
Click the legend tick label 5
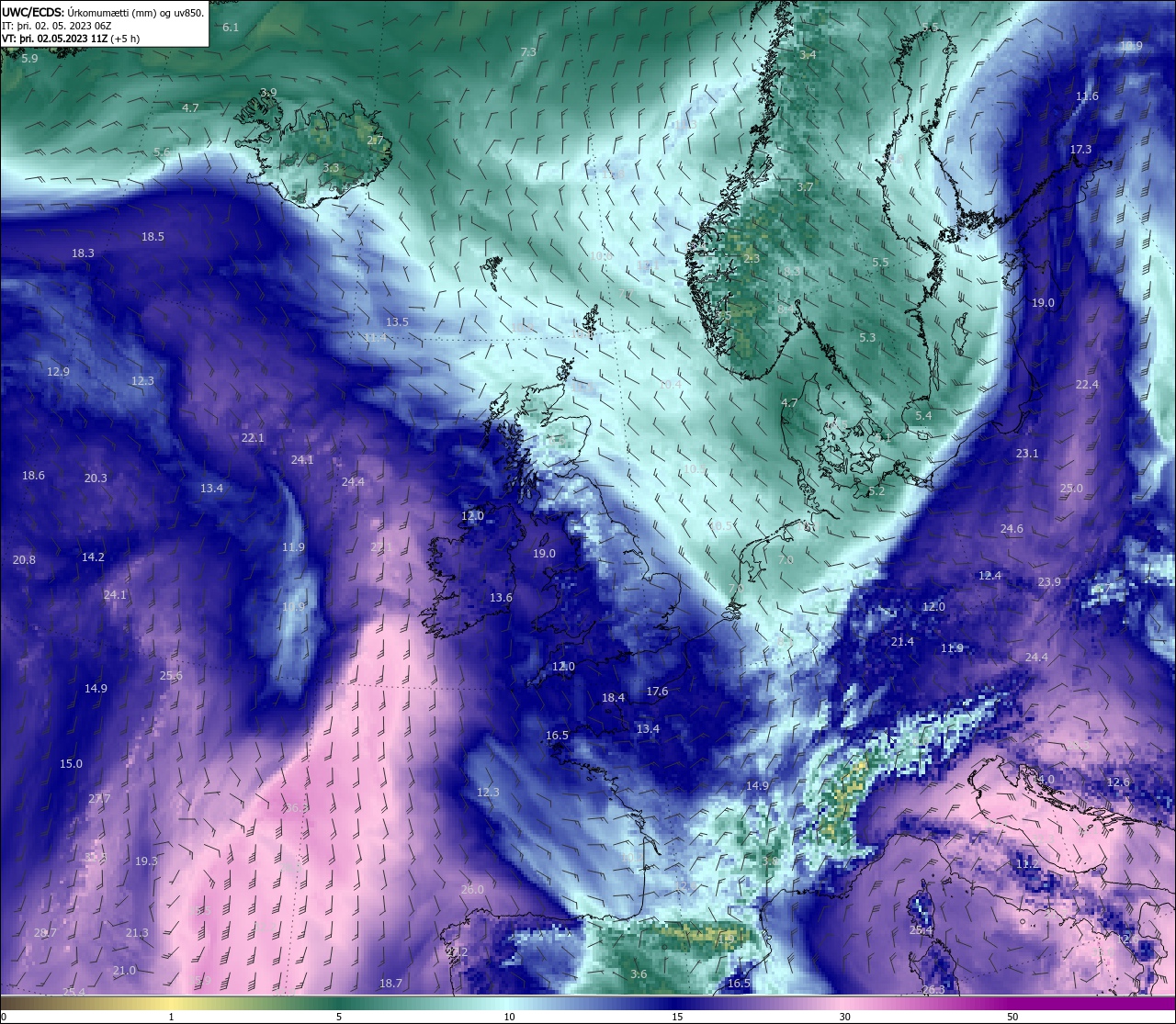[x=339, y=1017]
